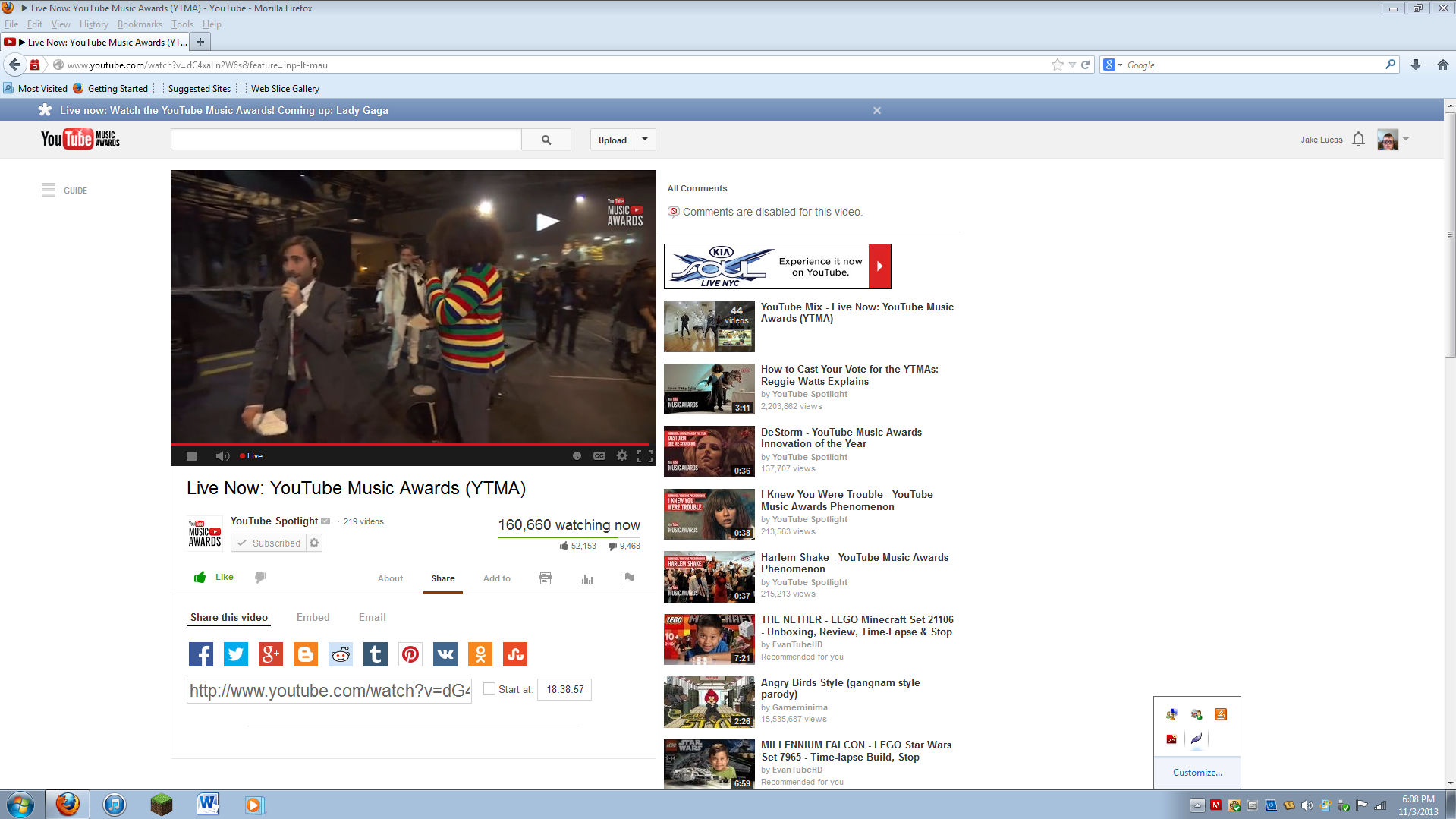Bookmark this page with star icon

1058,65
